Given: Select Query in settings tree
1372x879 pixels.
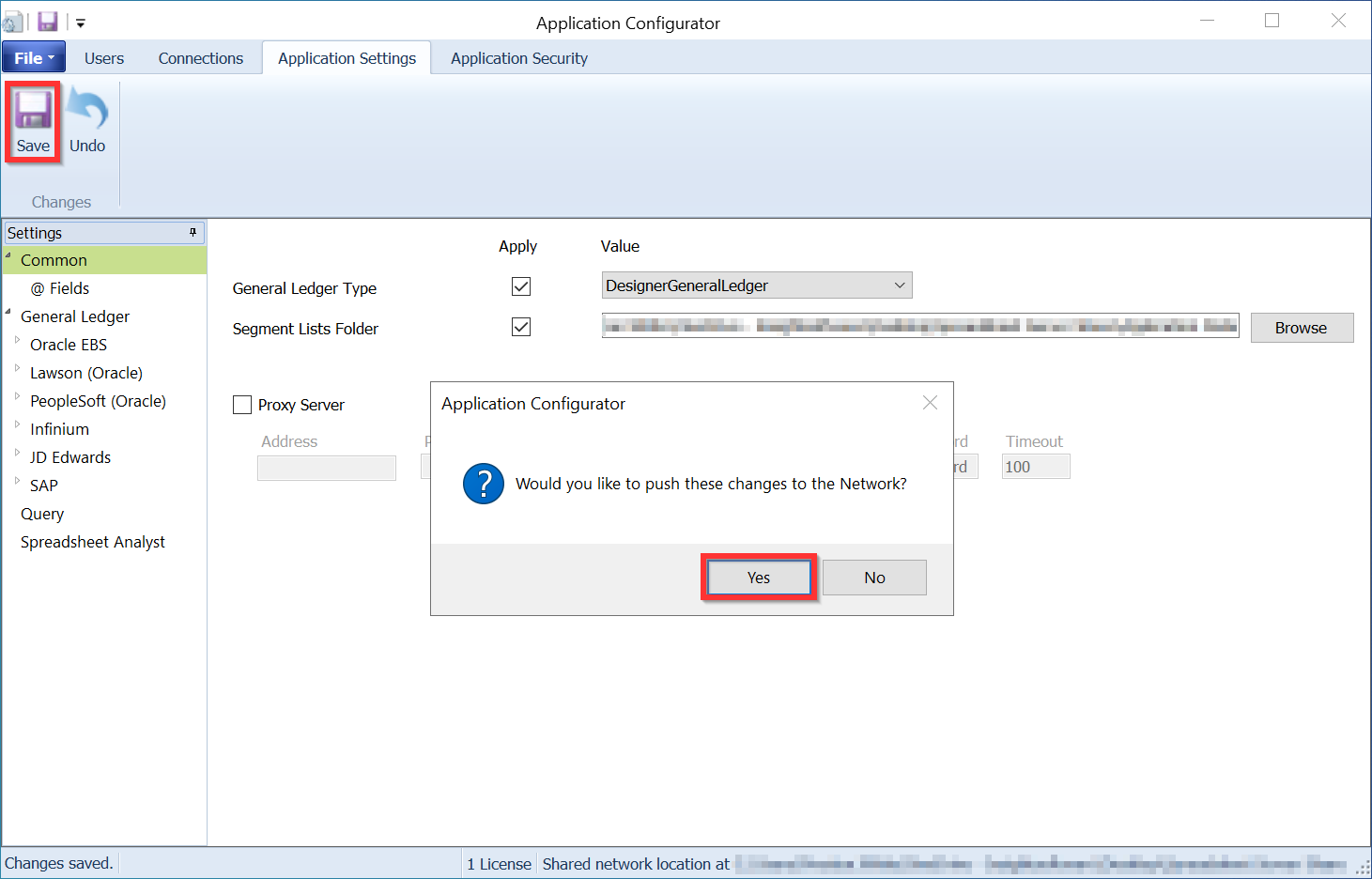Looking at the screenshot, I should (x=42, y=514).
